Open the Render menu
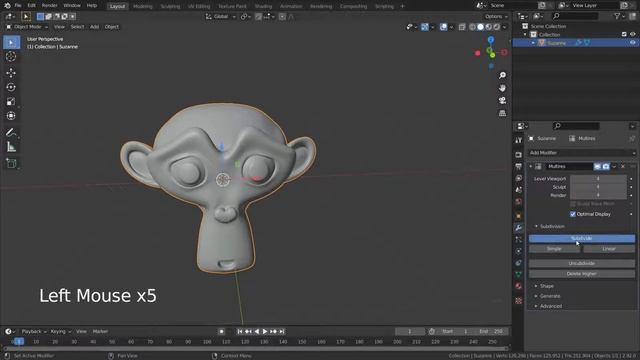This screenshot has height=360, width=640. click(49, 6)
